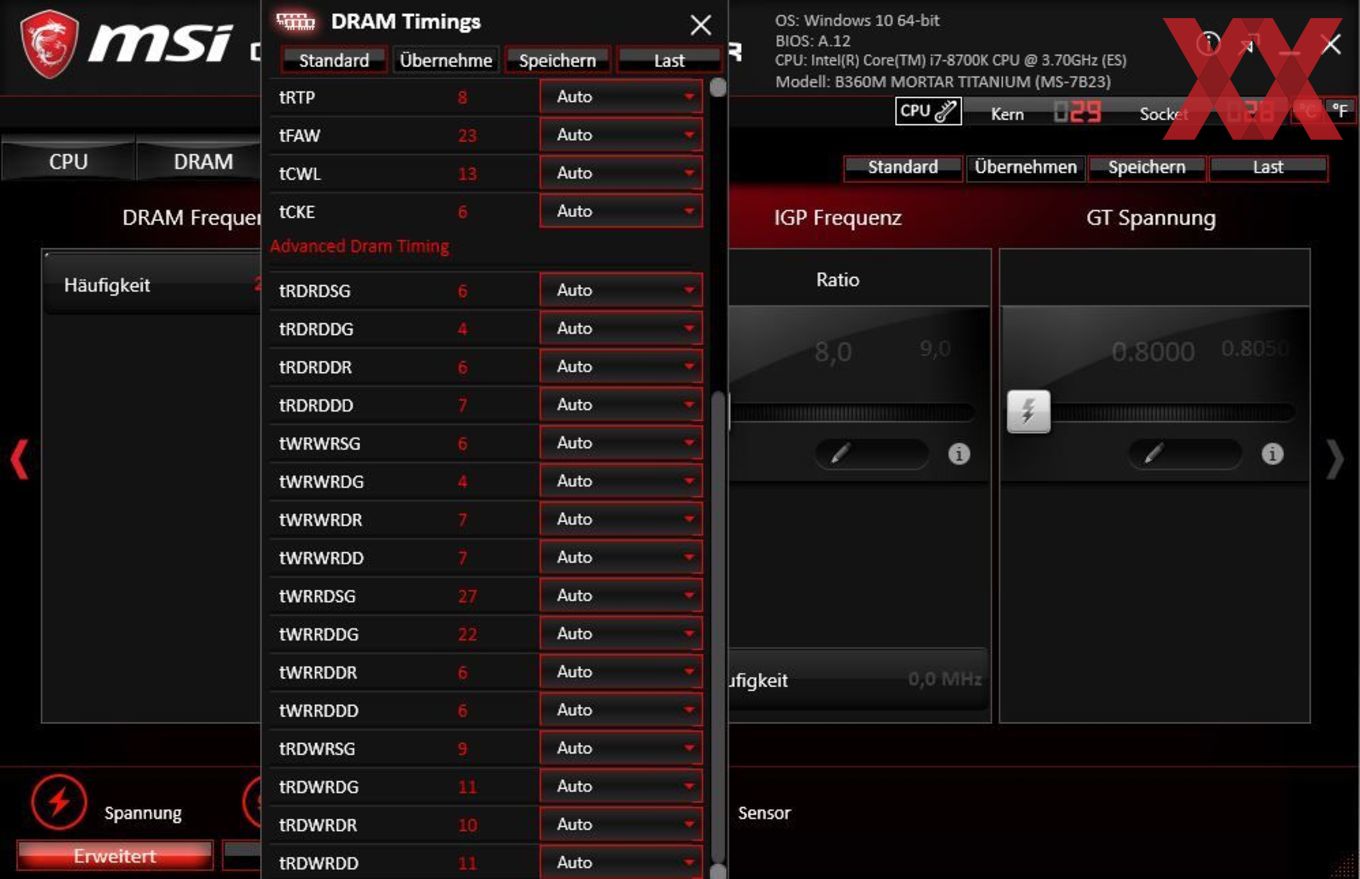This screenshot has height=879, width=1360.
Task: Open tRTP Auto dropdown
Action: 621,97
